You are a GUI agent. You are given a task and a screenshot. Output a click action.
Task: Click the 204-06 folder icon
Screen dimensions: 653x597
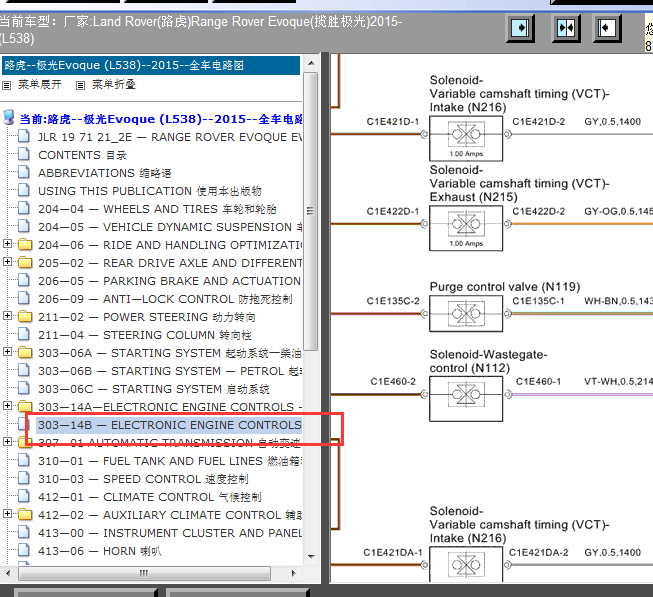click(25, 245)
